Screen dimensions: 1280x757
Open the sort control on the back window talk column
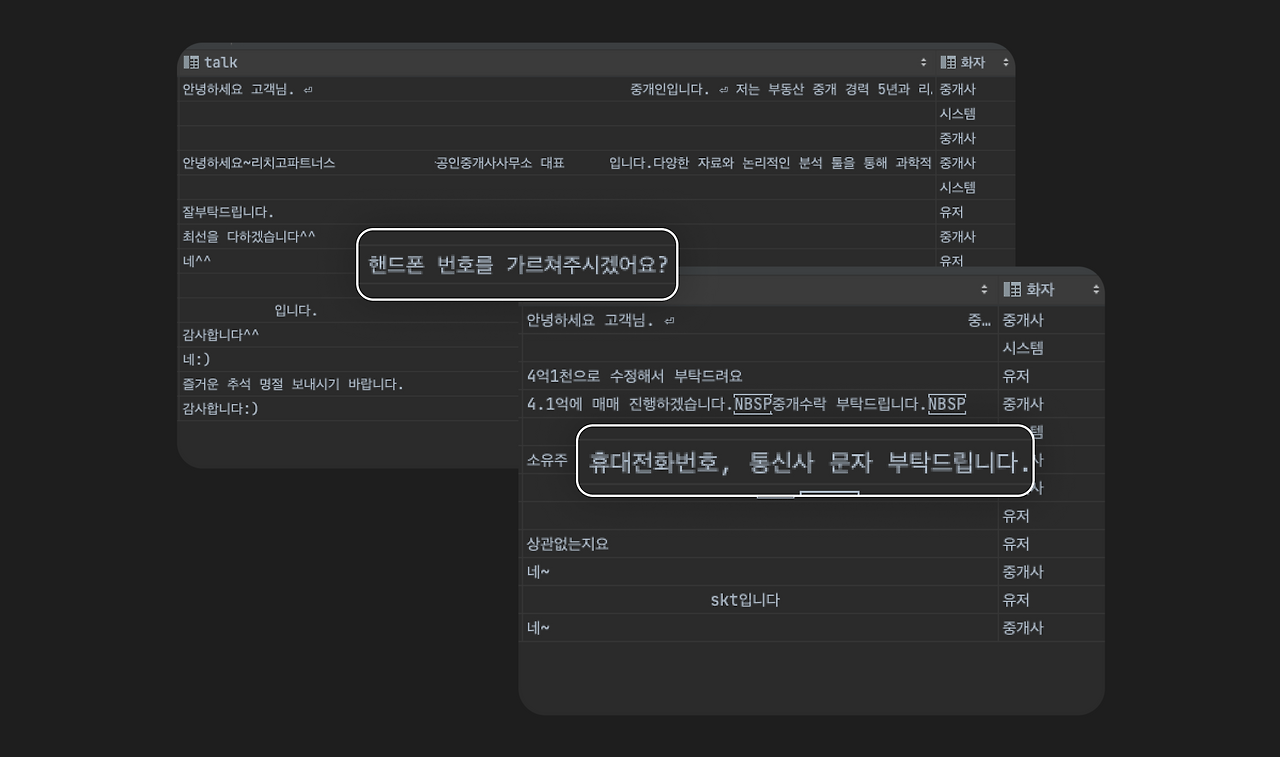click(984, 289)
